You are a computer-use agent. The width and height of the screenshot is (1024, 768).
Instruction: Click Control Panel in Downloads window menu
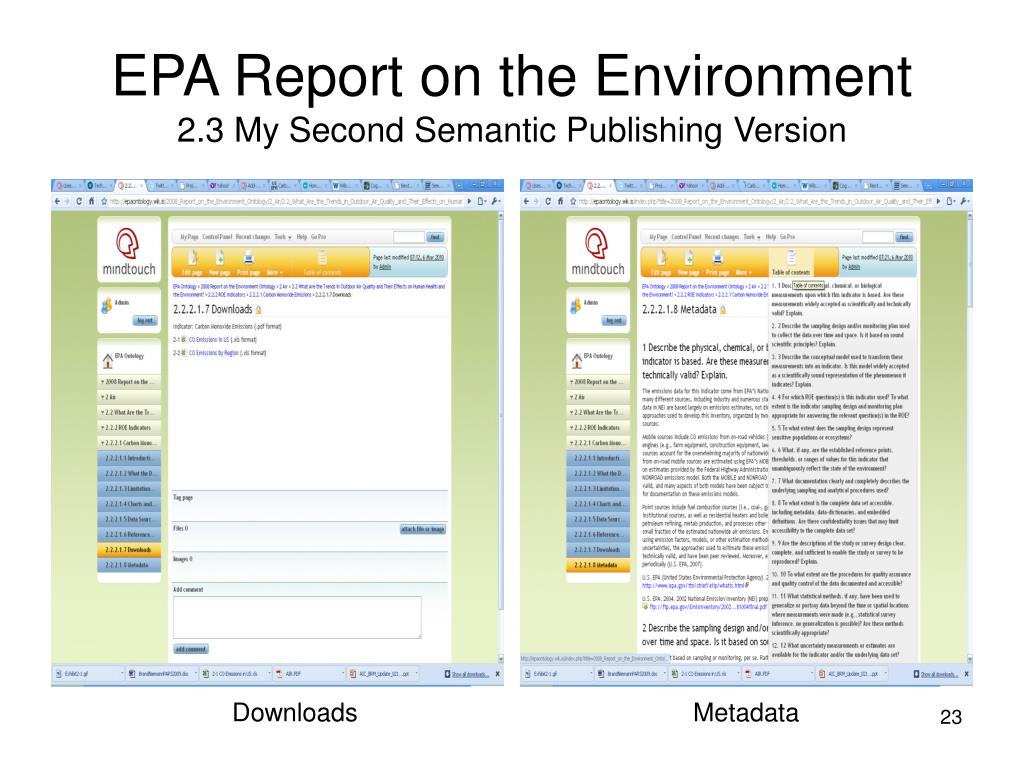(217, 236)
